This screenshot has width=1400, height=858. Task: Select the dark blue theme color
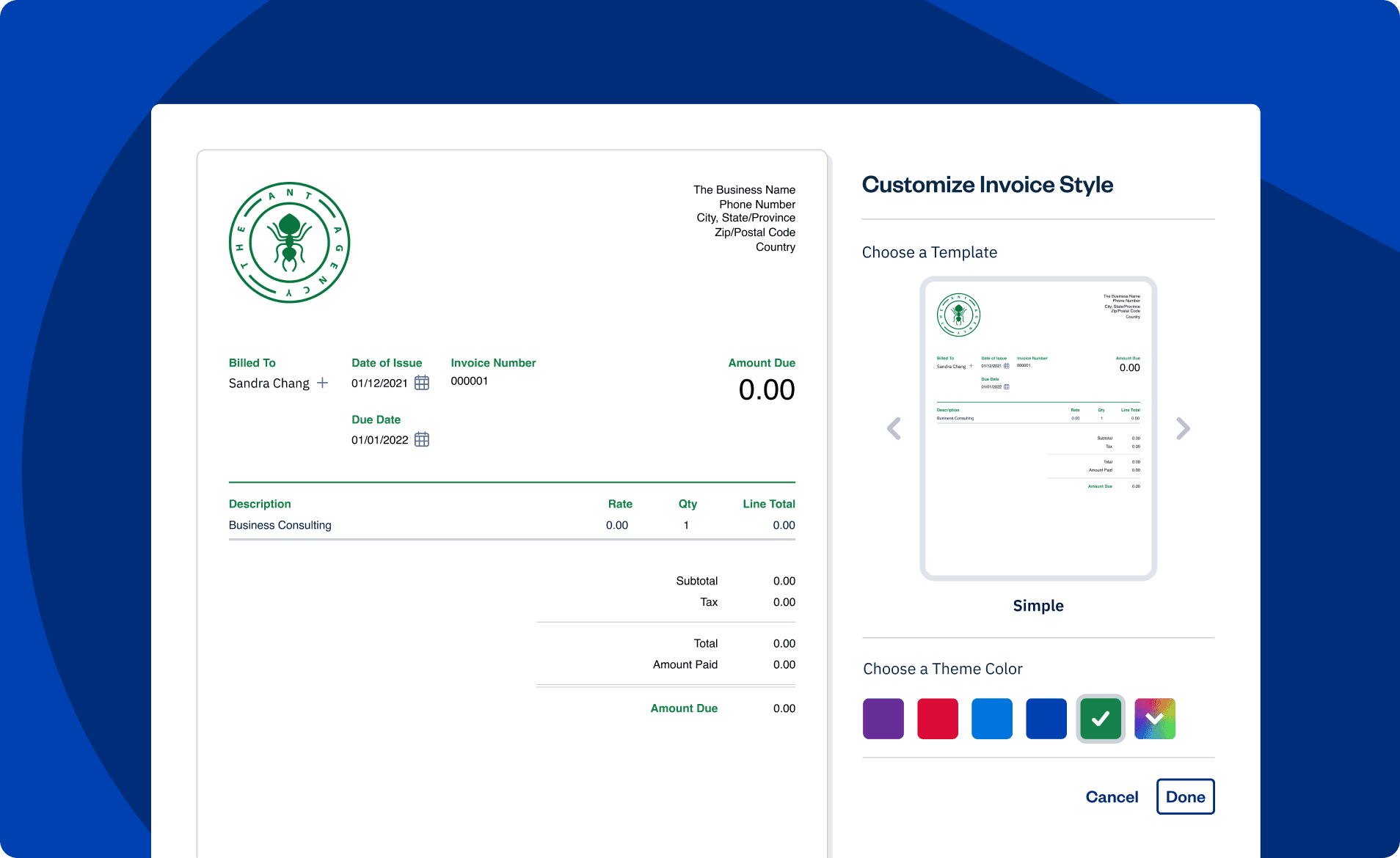click(x=1046, y=719)
